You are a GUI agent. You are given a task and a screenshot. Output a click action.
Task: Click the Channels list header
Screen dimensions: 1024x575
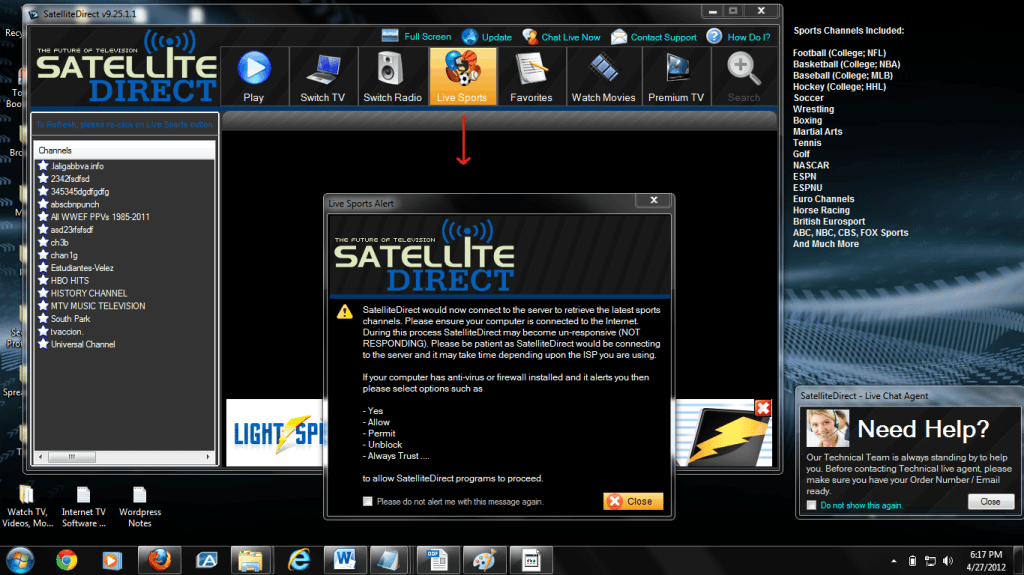(124, 150)
